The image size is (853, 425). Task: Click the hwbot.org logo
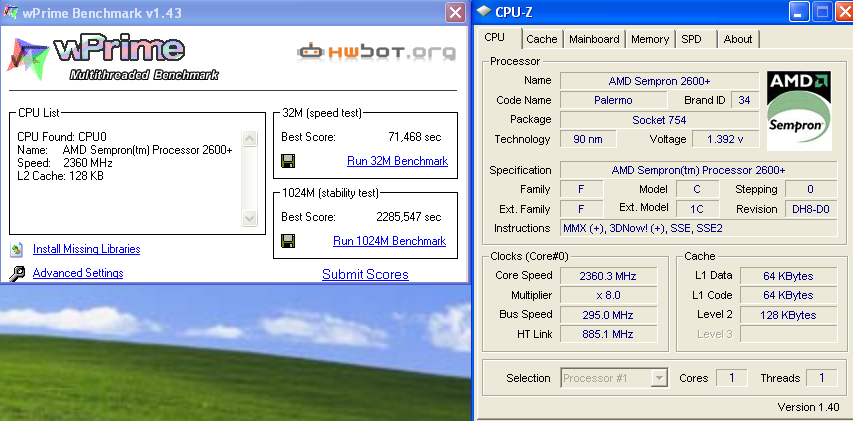(x=376, y=52)
